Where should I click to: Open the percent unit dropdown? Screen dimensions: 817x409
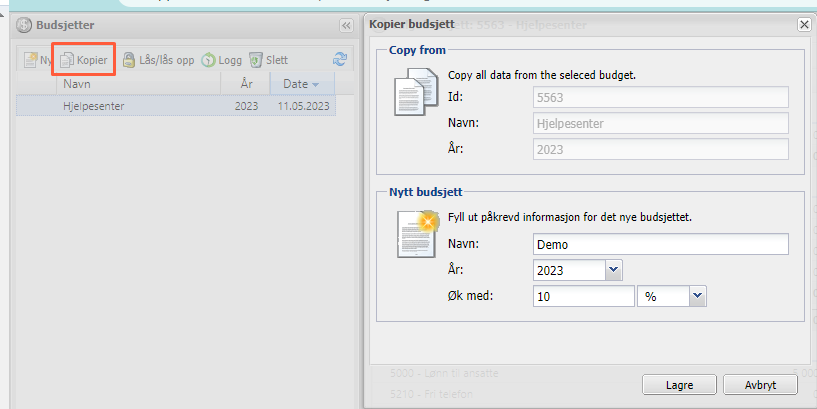point(698,296)
